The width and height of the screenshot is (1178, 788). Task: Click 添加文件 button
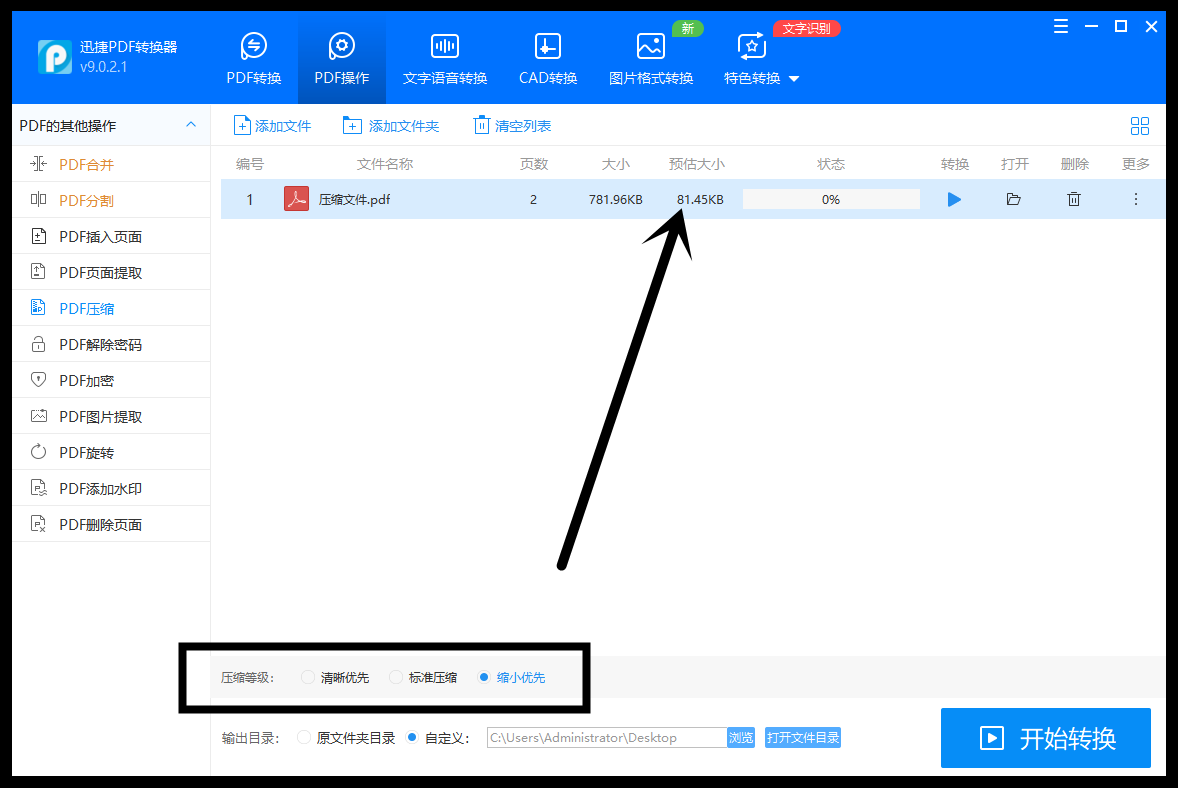tap(272, 125)
